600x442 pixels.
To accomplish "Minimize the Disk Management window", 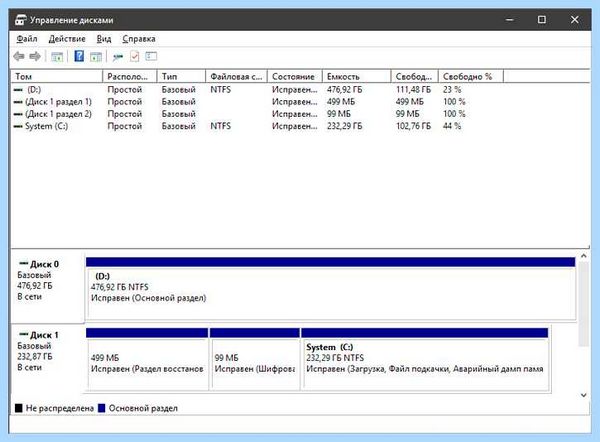I will tap(509, 20).
